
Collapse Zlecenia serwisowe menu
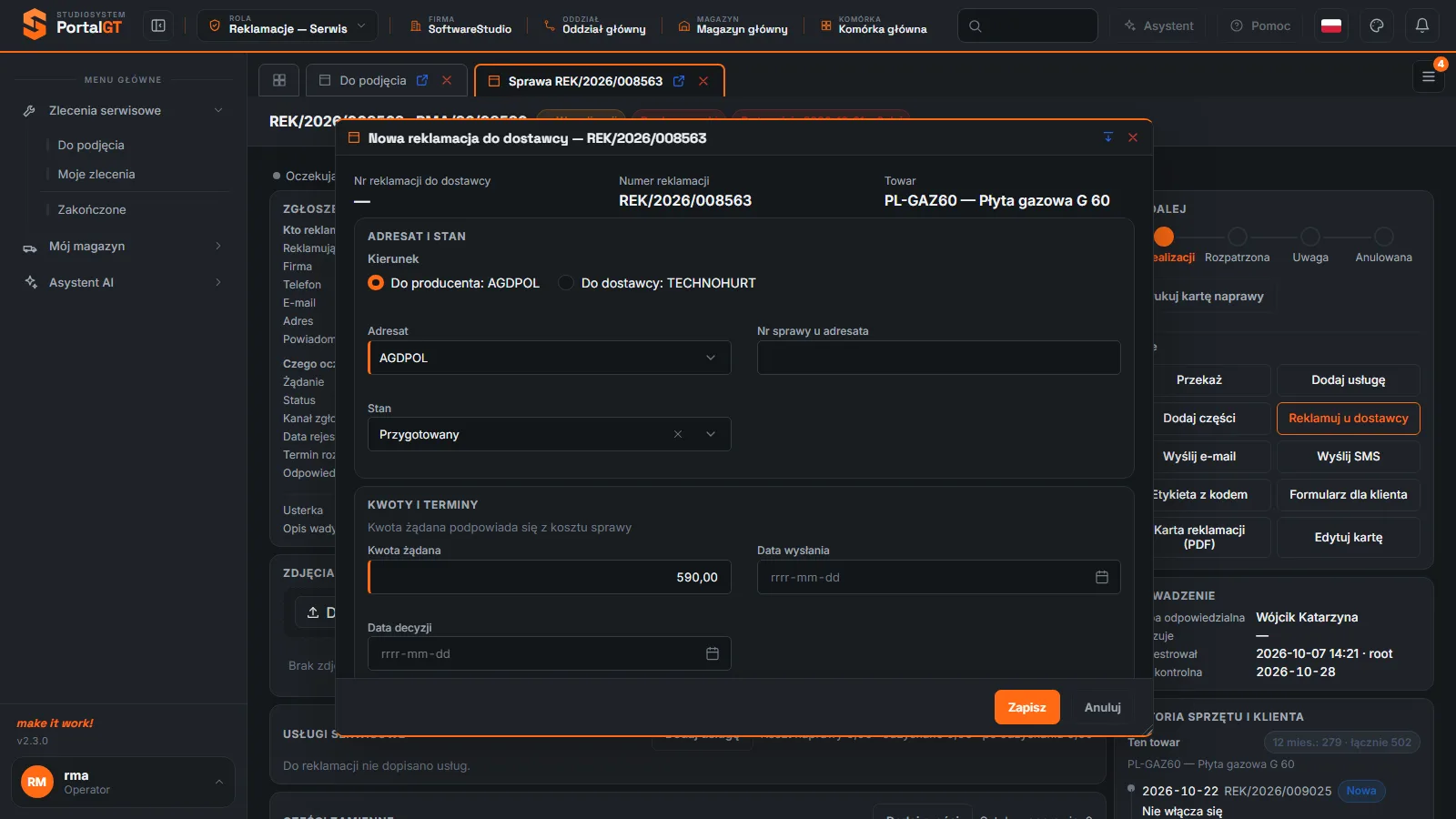click(218, 110)
